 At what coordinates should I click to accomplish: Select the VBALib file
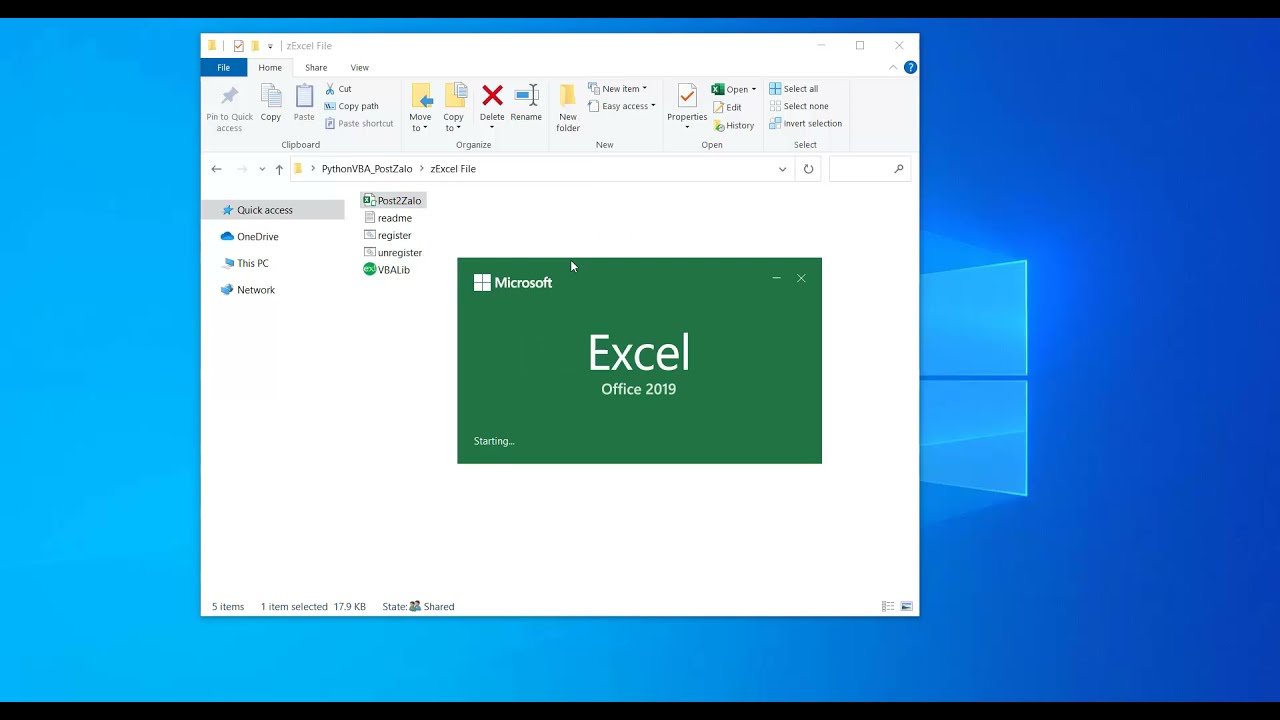tap(387, 270)
